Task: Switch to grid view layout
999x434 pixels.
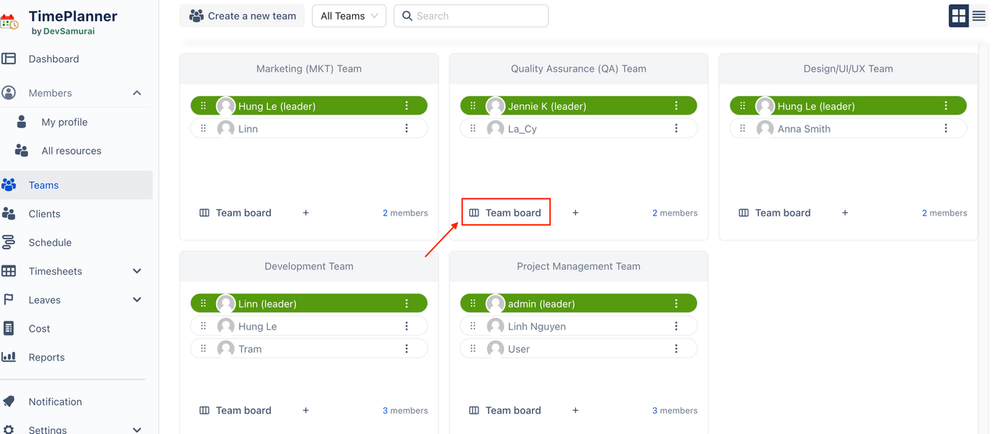Action: (958, 16)
